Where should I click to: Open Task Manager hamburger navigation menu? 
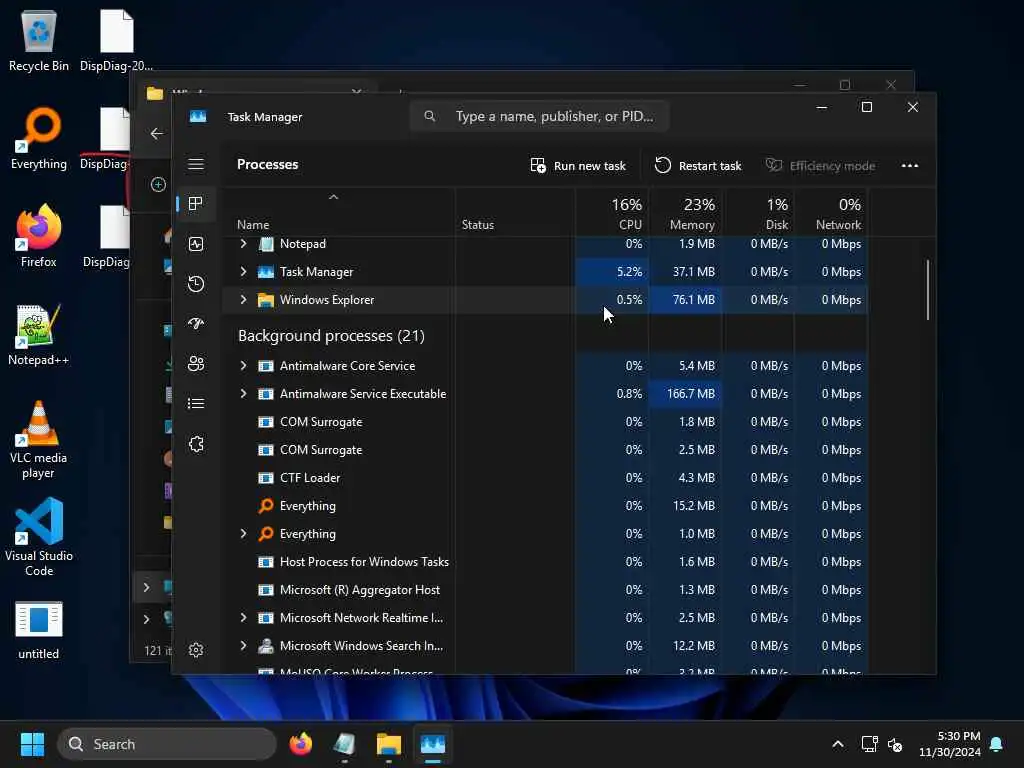pos(196,164)
